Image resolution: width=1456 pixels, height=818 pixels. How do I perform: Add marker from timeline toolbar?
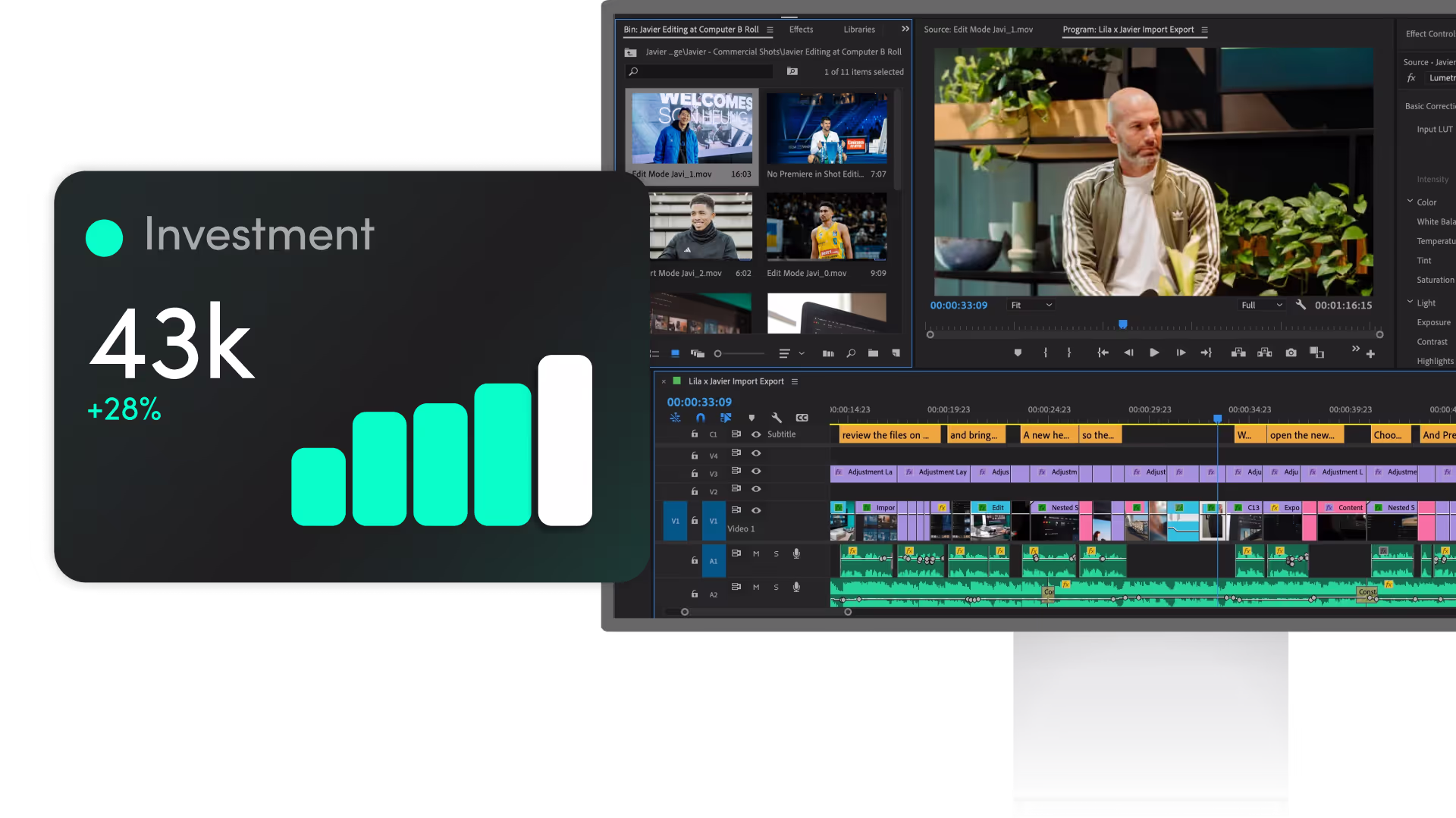752,418
